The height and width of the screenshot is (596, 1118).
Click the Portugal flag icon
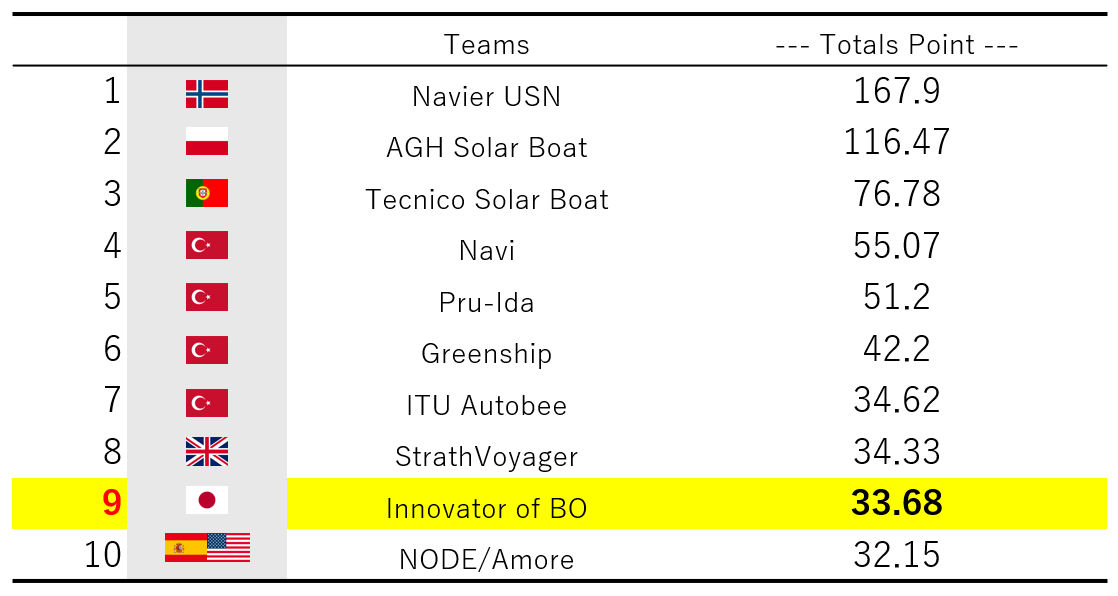[x=207, y=193]
